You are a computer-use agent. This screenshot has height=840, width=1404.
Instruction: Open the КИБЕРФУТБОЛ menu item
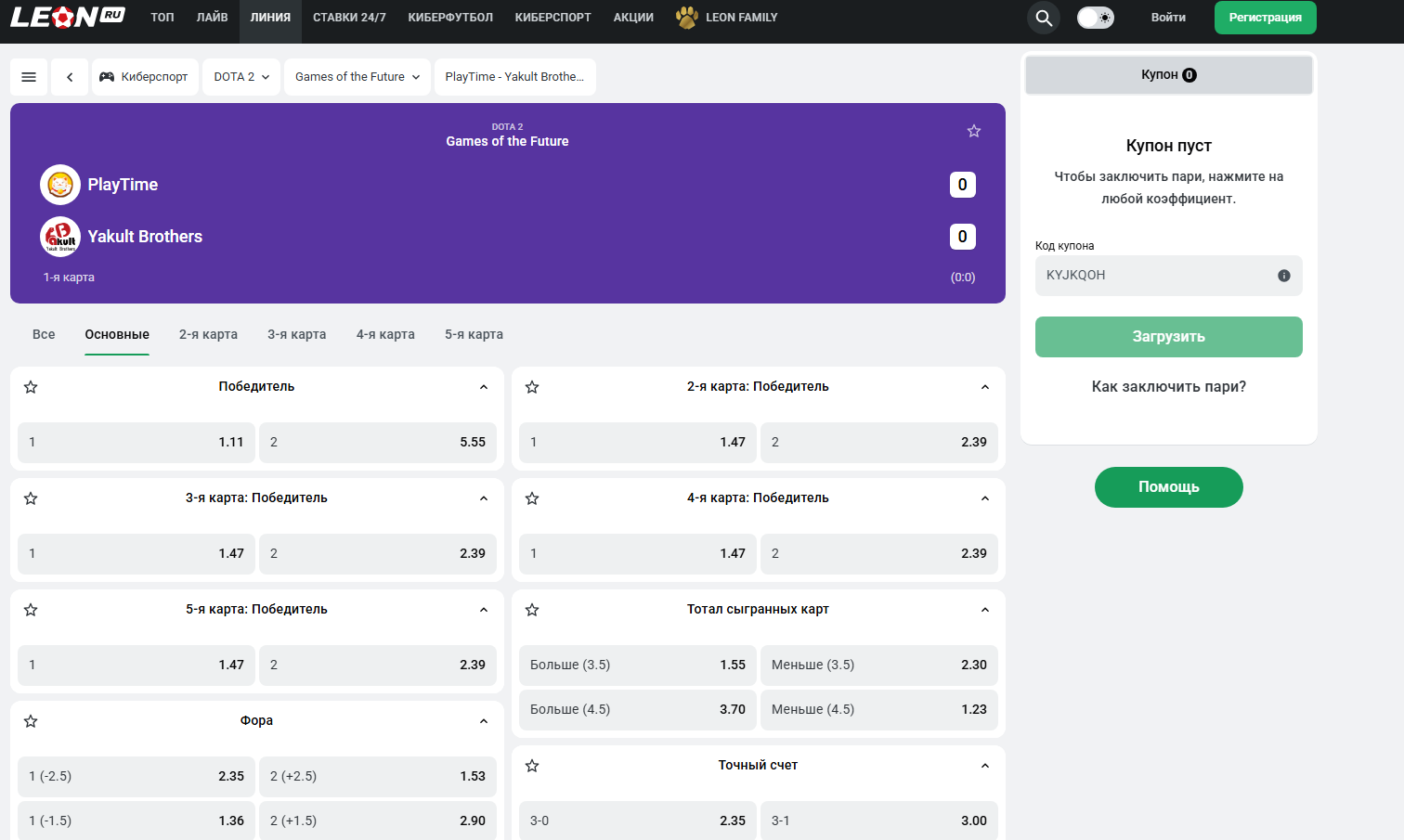pyautogui.click(x=450, y=18)
